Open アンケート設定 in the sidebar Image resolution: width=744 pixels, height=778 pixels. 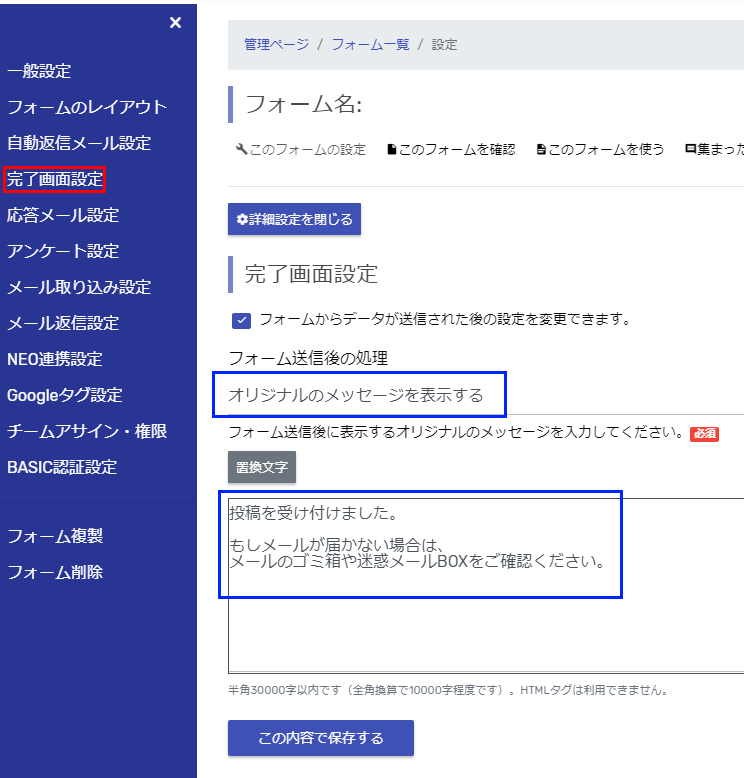pos(63,251)
